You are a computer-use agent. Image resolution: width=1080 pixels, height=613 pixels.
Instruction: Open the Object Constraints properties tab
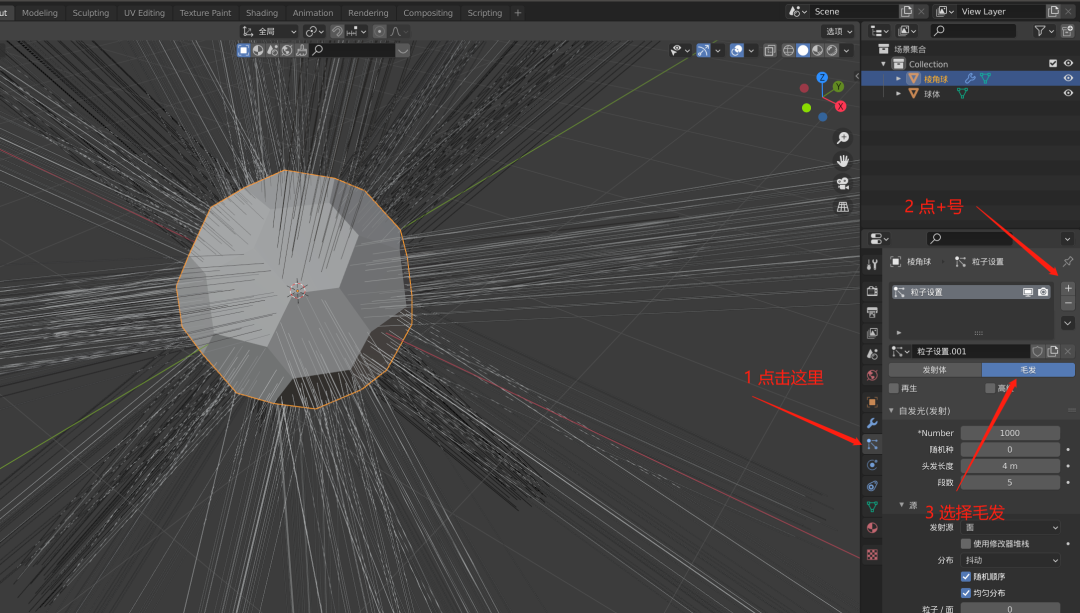point(872,486)
